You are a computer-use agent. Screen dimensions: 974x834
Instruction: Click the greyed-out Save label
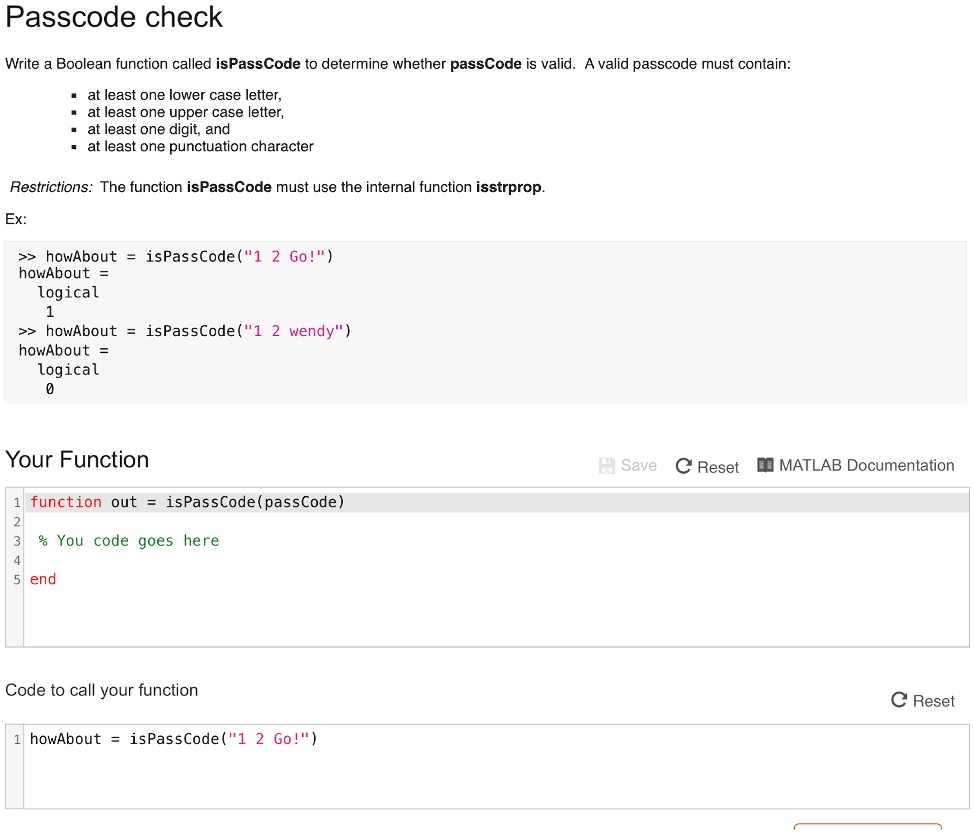coord(637,465)
